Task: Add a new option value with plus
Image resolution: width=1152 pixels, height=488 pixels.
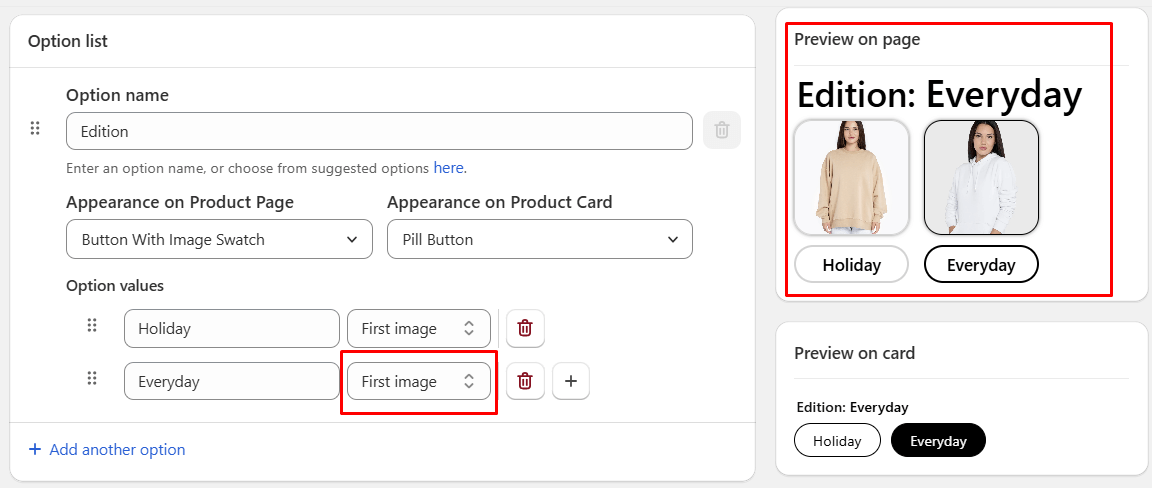Action: (571, 381)
